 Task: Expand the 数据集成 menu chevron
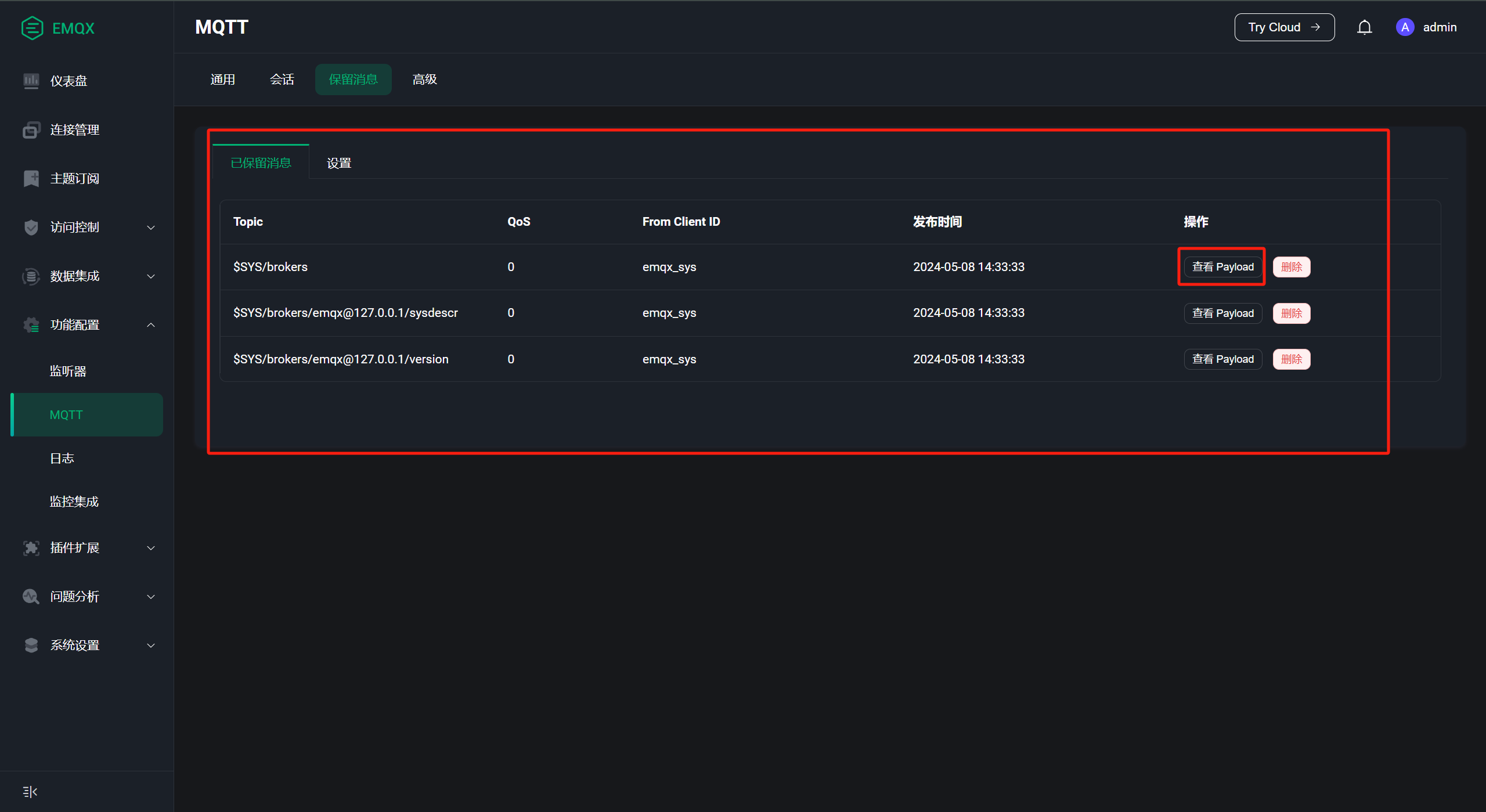click(151, 276)
